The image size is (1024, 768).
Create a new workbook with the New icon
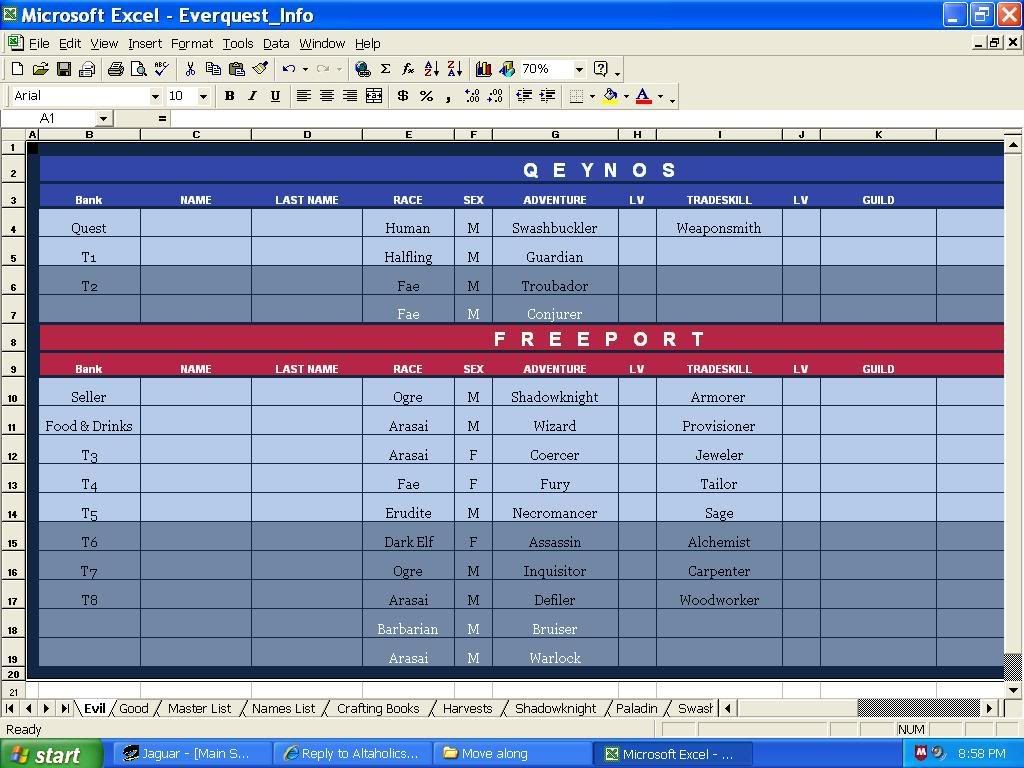coord(18,69)
